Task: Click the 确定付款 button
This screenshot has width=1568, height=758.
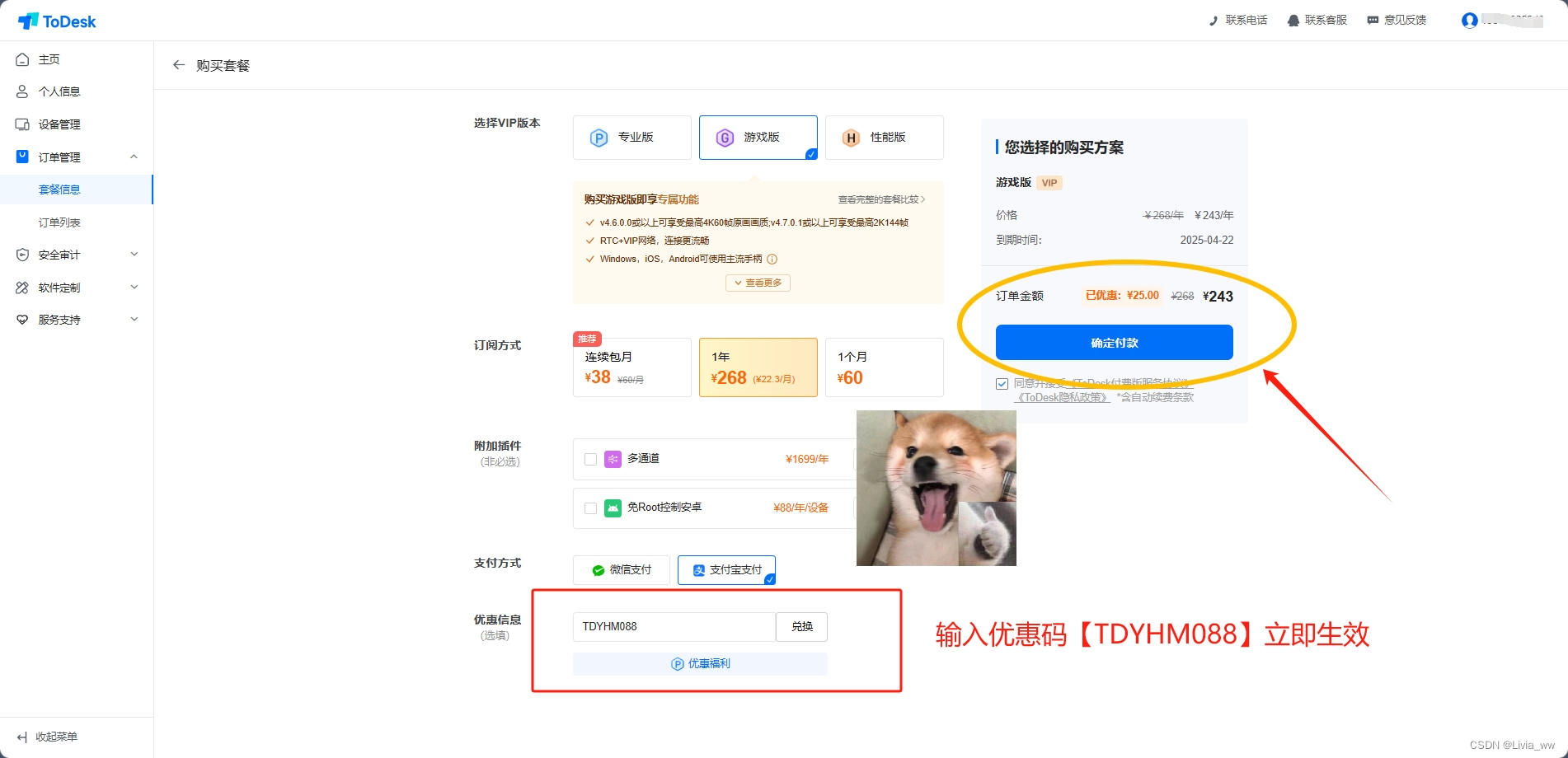Action: tap(1115, 343)
